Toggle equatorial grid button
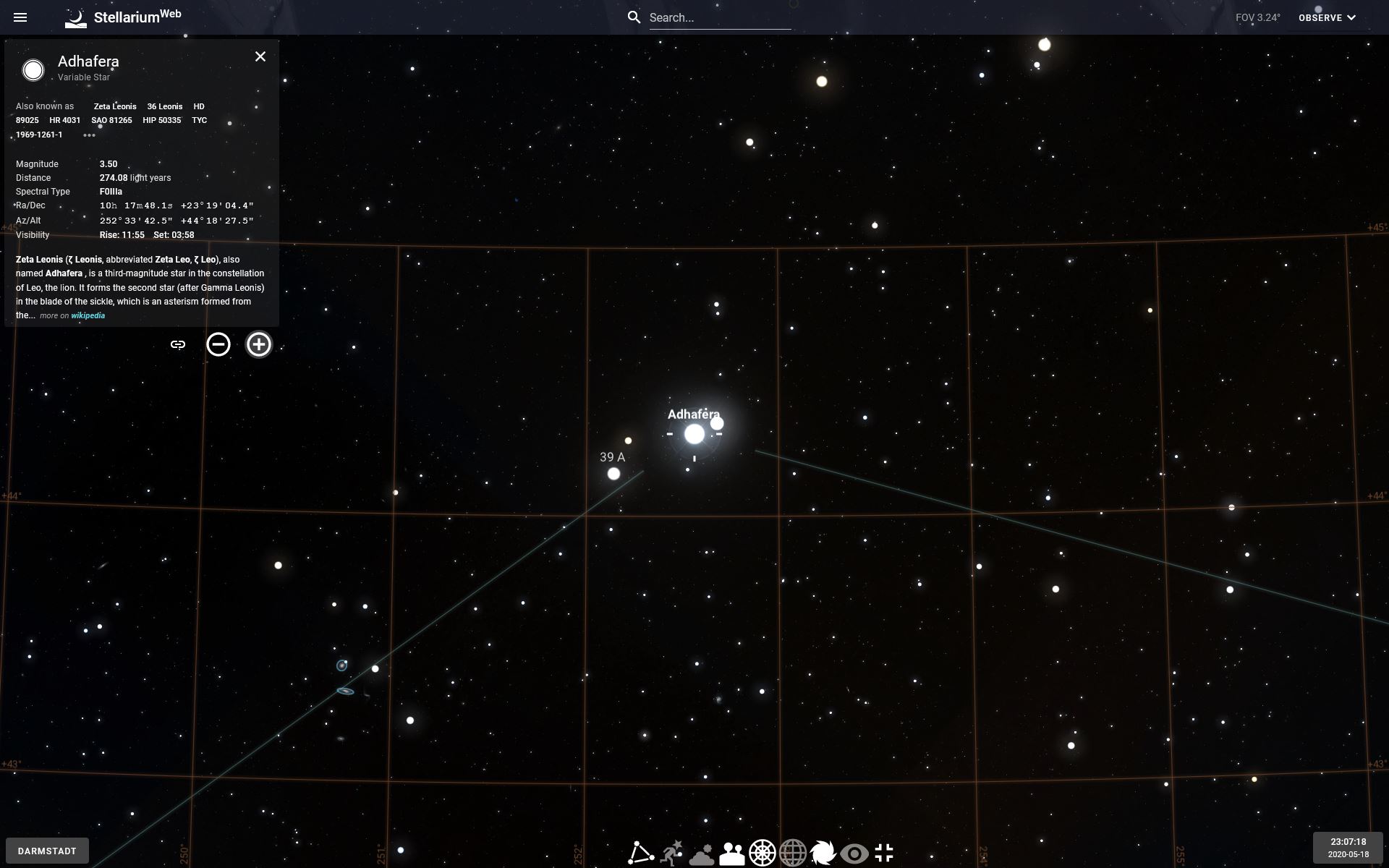Image resolution: width=1389 pixels, height=868 pixels. (x=793, y=853)
